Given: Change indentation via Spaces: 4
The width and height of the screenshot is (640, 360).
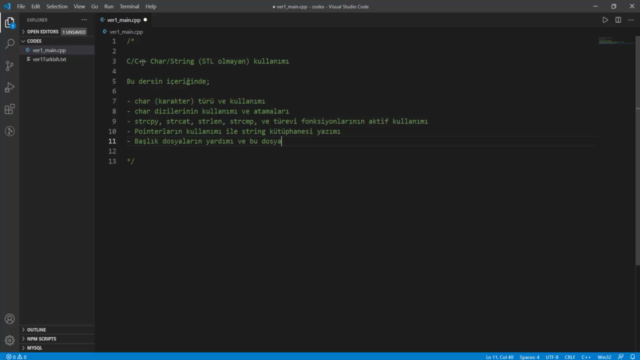Looking at the screenshot, I should pos(529,357).
